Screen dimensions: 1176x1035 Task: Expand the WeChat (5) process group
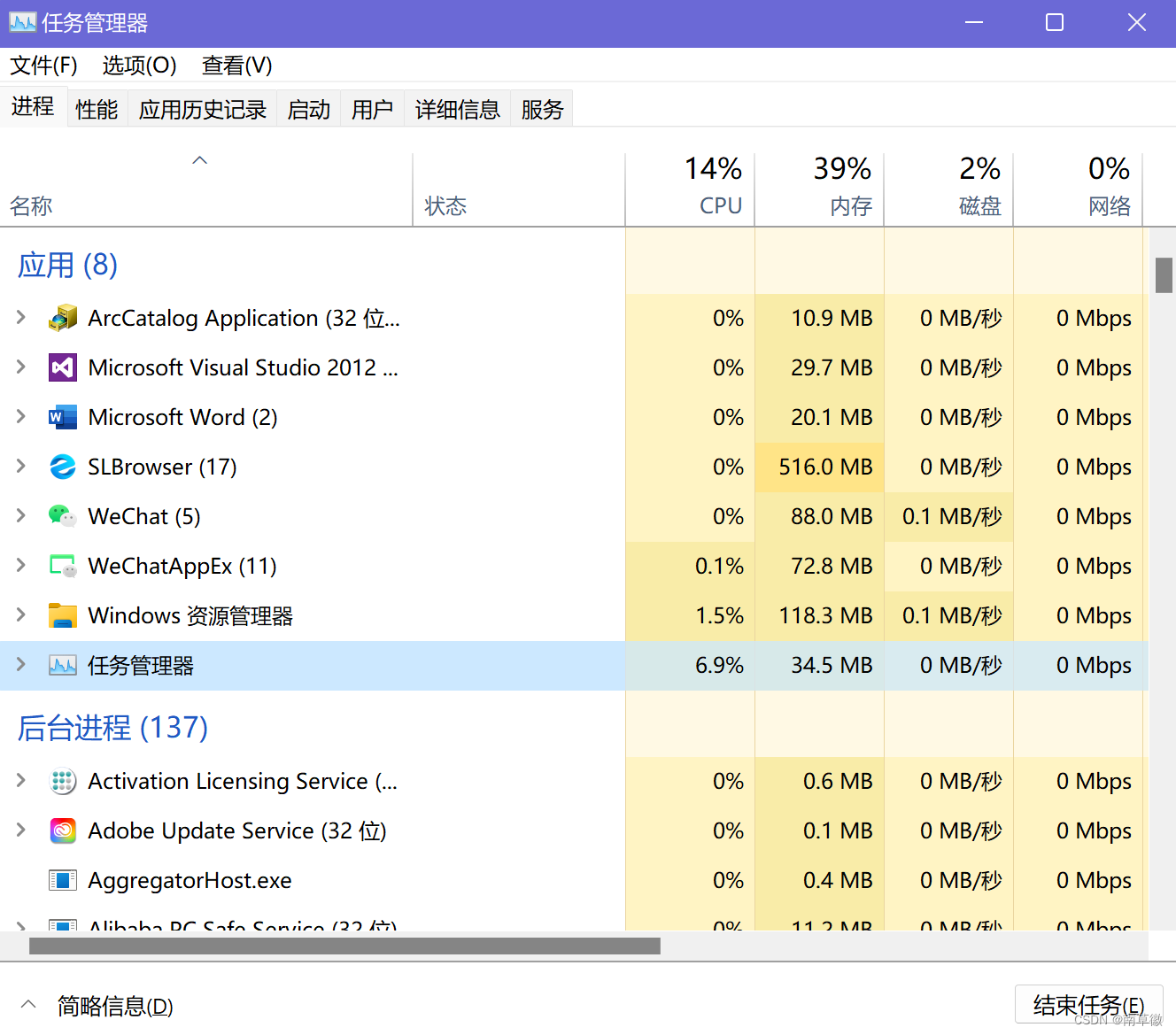click(x=21, y=515)
